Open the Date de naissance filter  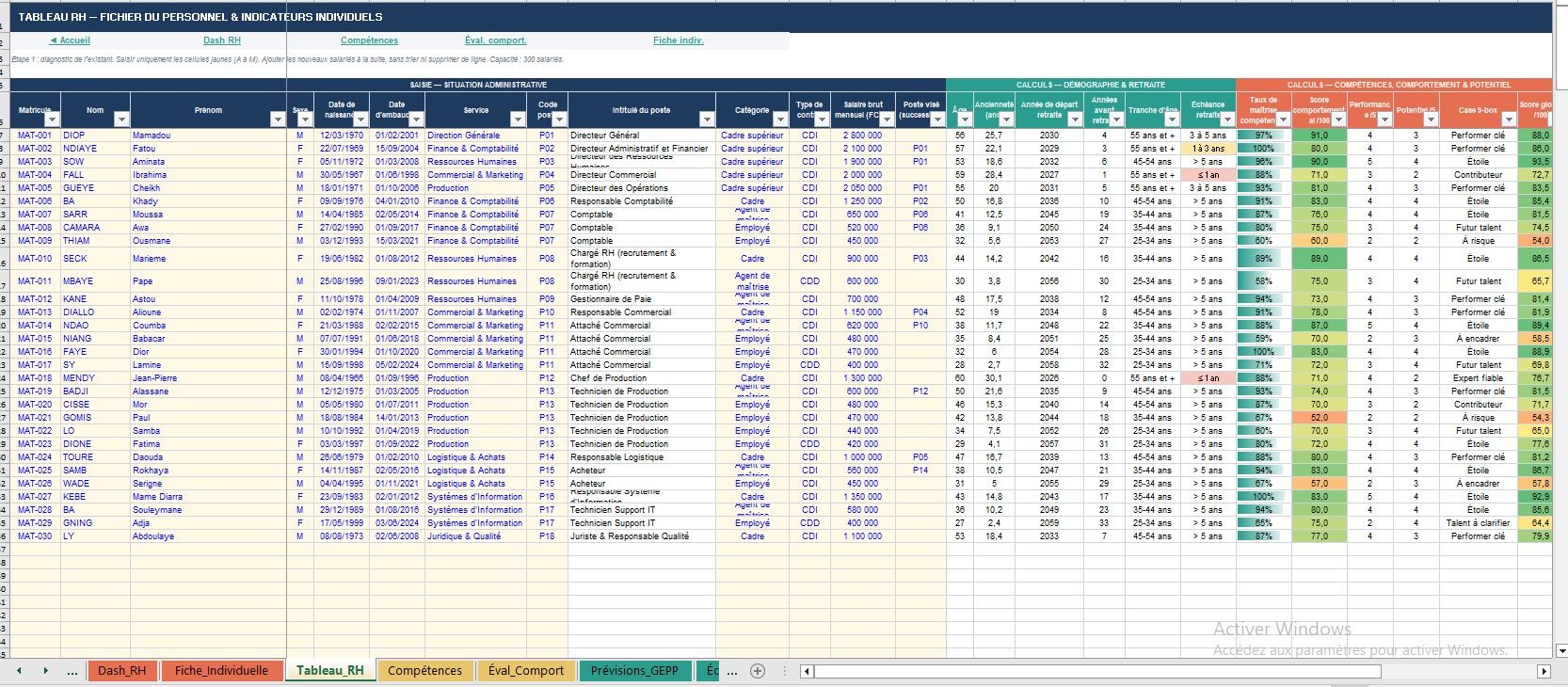tap(360, 120)
